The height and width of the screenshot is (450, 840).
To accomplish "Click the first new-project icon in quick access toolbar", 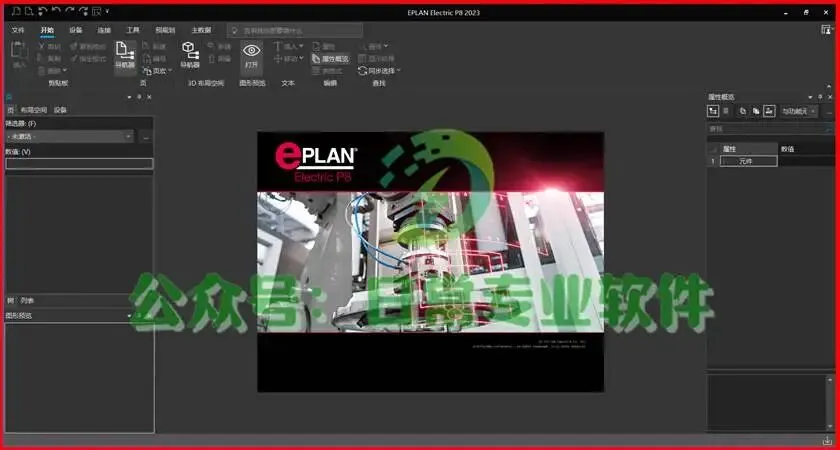I will pos(17,11).
